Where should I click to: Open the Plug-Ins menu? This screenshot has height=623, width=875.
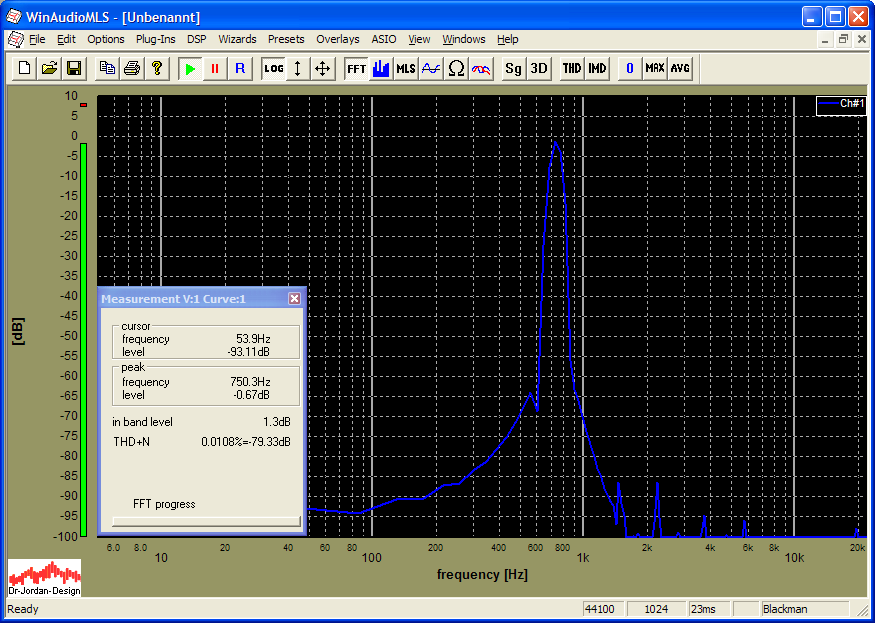coord(155,39)
